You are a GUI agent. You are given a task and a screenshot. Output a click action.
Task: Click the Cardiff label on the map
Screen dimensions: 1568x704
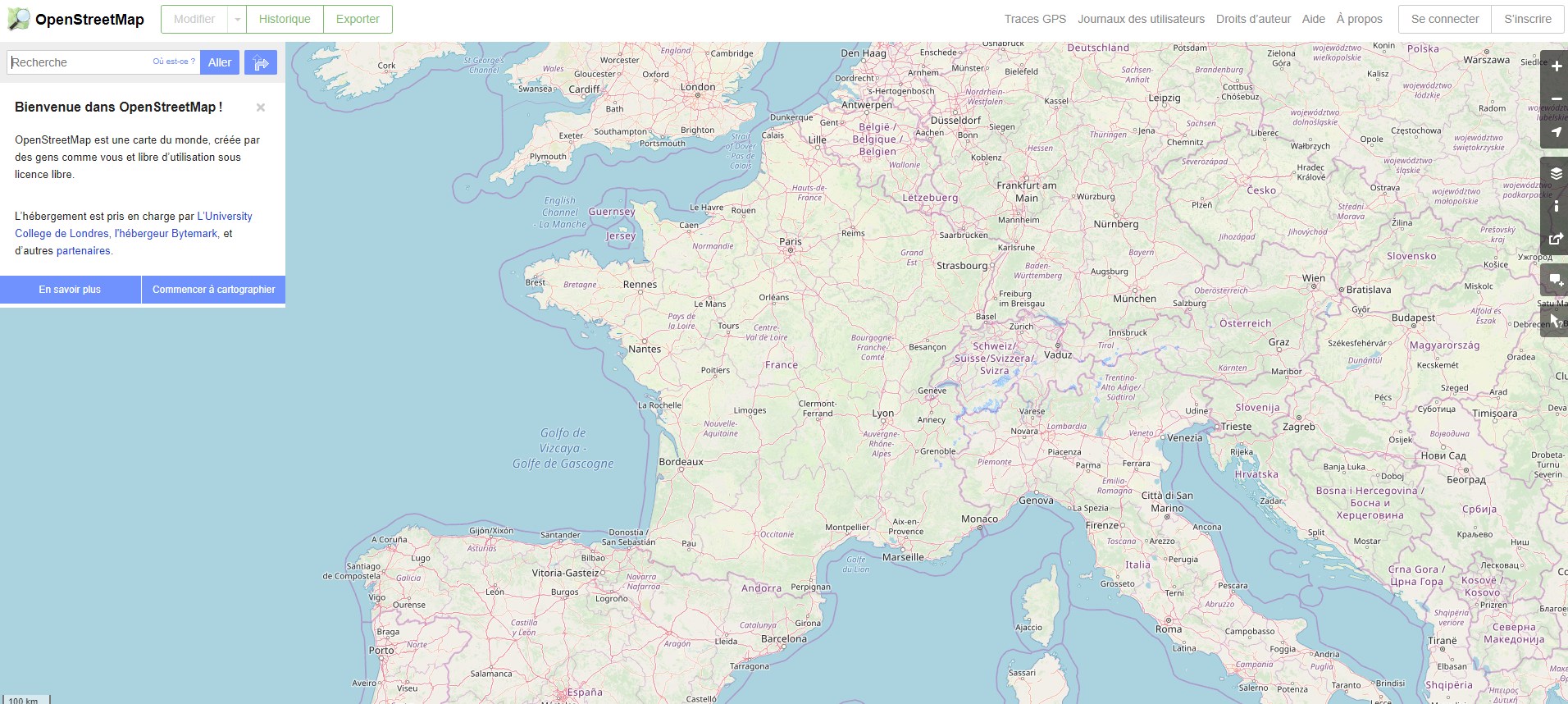584,89
